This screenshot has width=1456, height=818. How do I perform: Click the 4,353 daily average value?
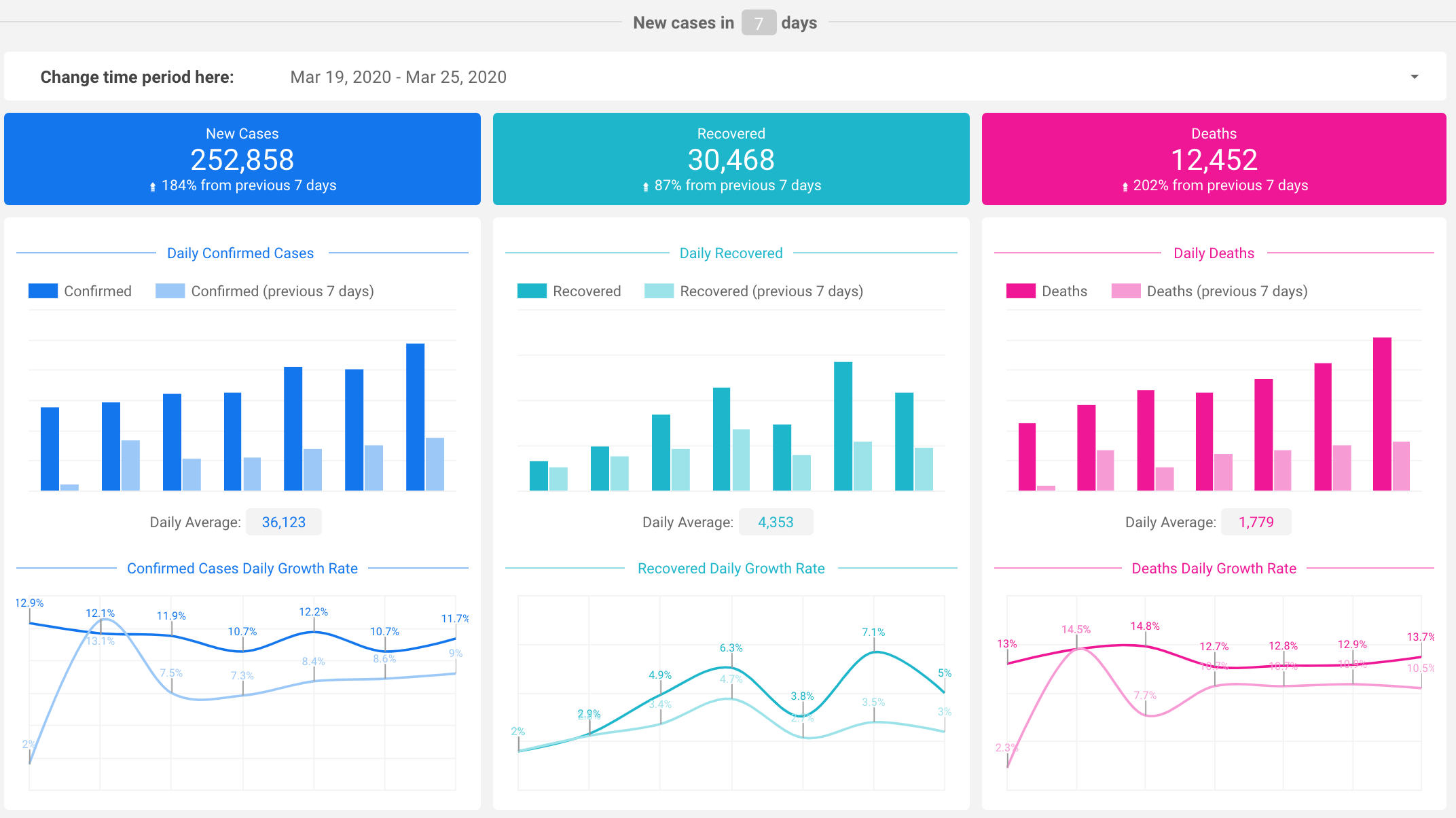pyautogui.click(x=776, y=522)
